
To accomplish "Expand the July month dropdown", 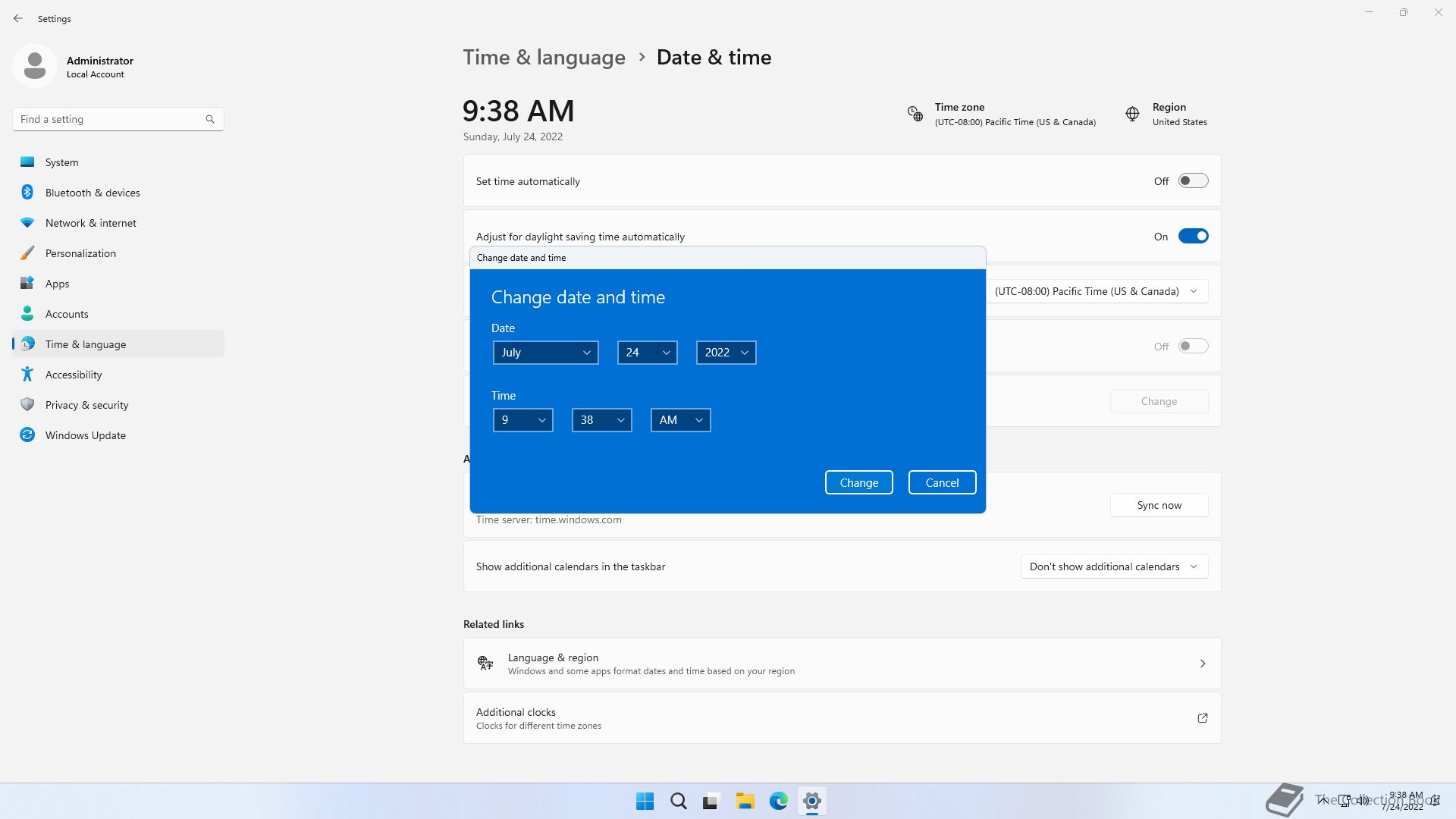I will pyautogui.click(x=545, y=353).
